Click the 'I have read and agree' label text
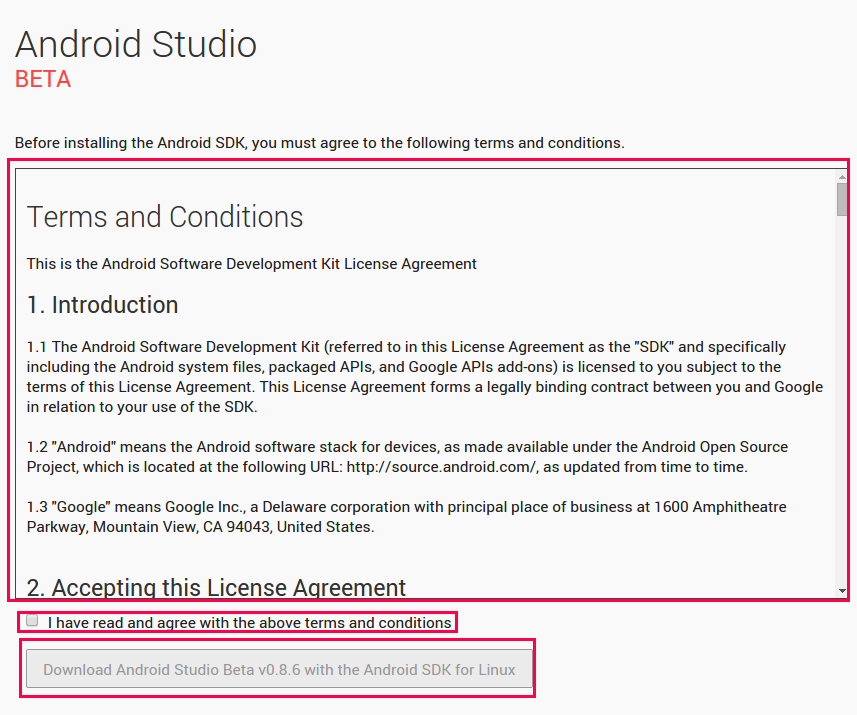 tap(249, 623)
